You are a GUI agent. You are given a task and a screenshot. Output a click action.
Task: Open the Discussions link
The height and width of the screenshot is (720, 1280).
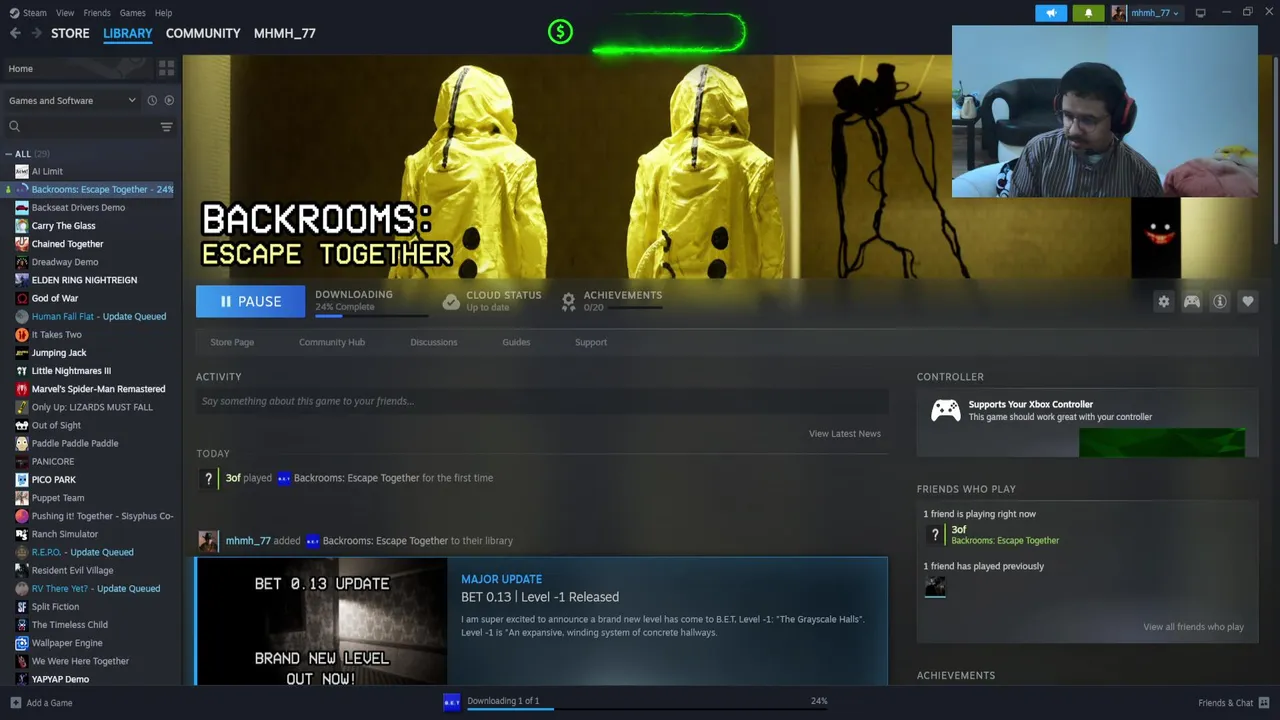coord(434,342)
